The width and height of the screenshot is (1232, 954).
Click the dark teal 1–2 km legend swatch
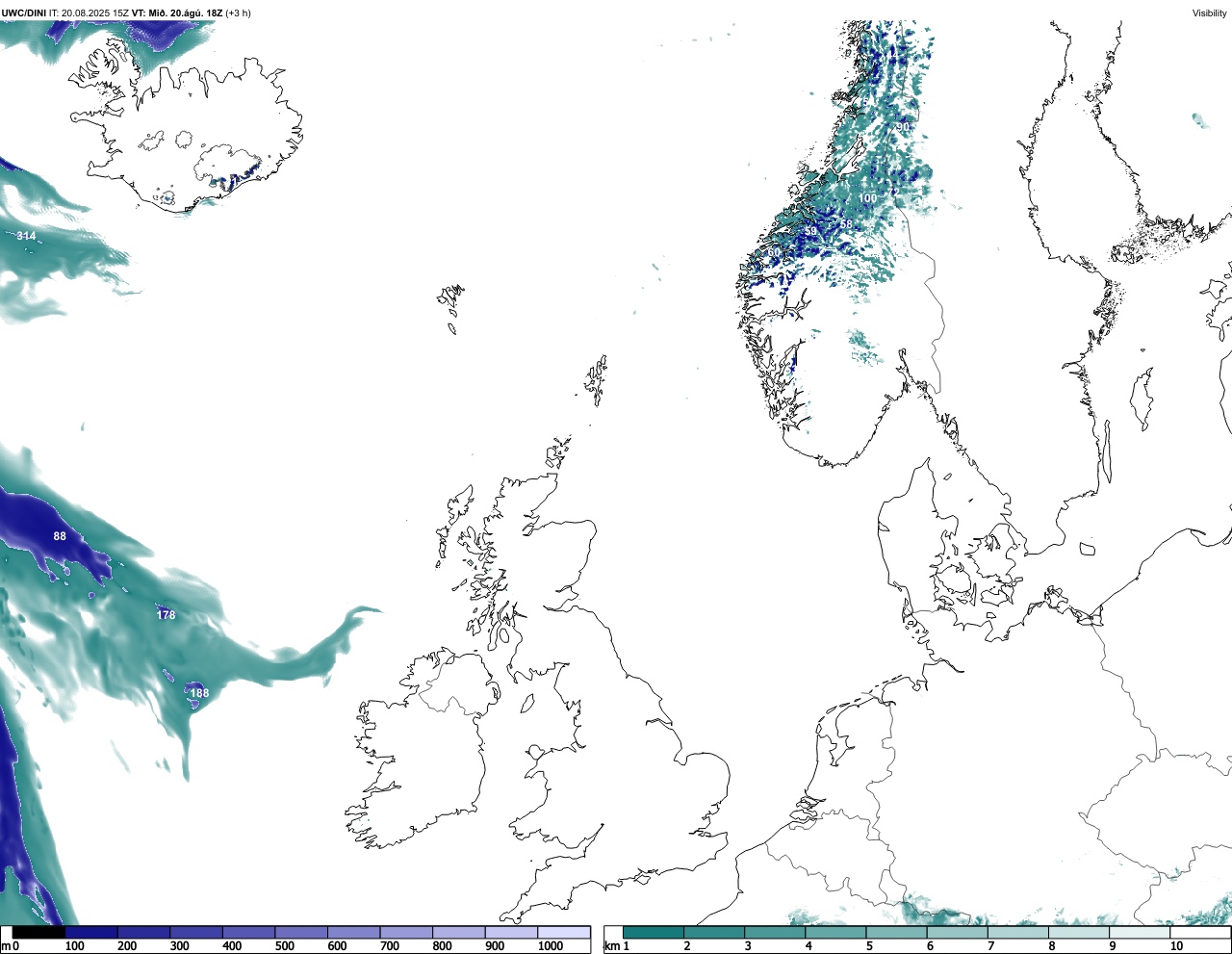654,932
